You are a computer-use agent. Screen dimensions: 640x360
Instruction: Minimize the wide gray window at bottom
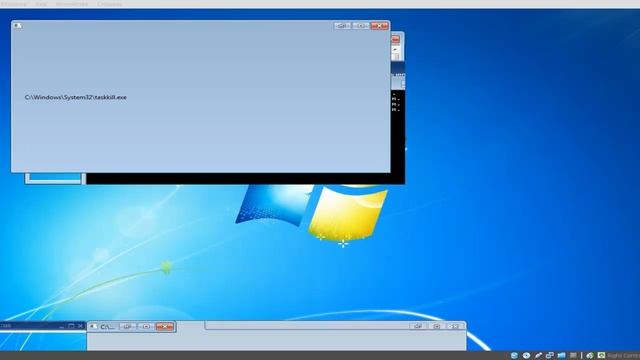click(x=418, y=326)
